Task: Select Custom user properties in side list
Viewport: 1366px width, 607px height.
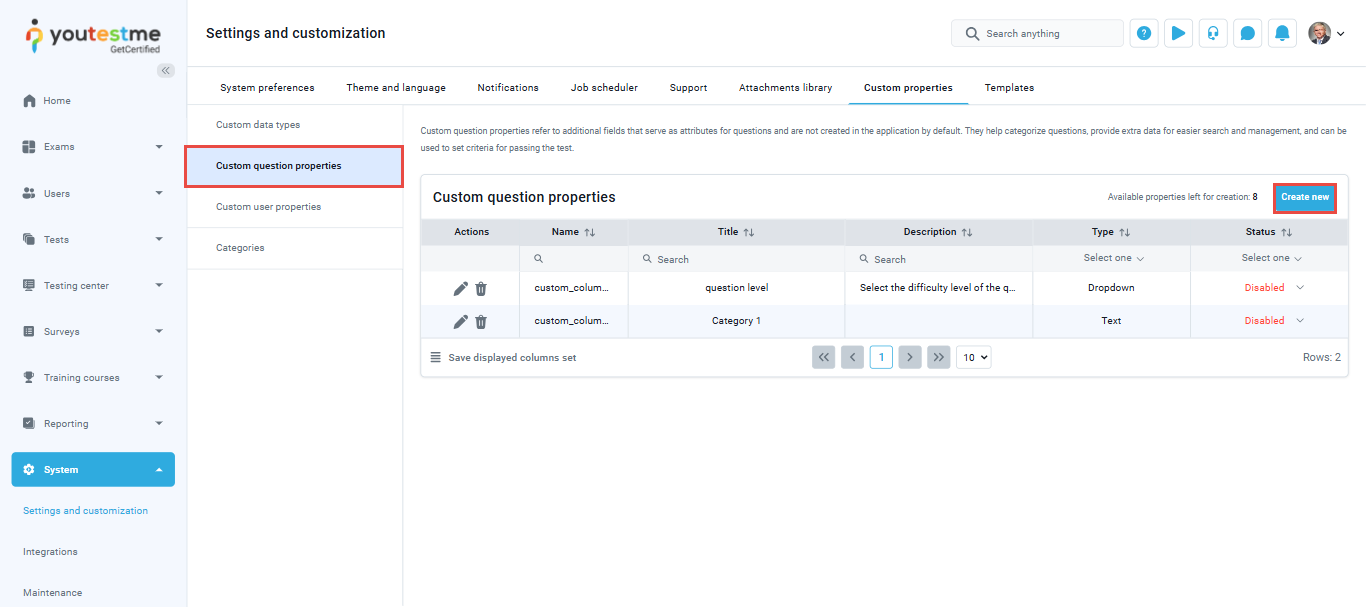Action: (x=268, y=207)
